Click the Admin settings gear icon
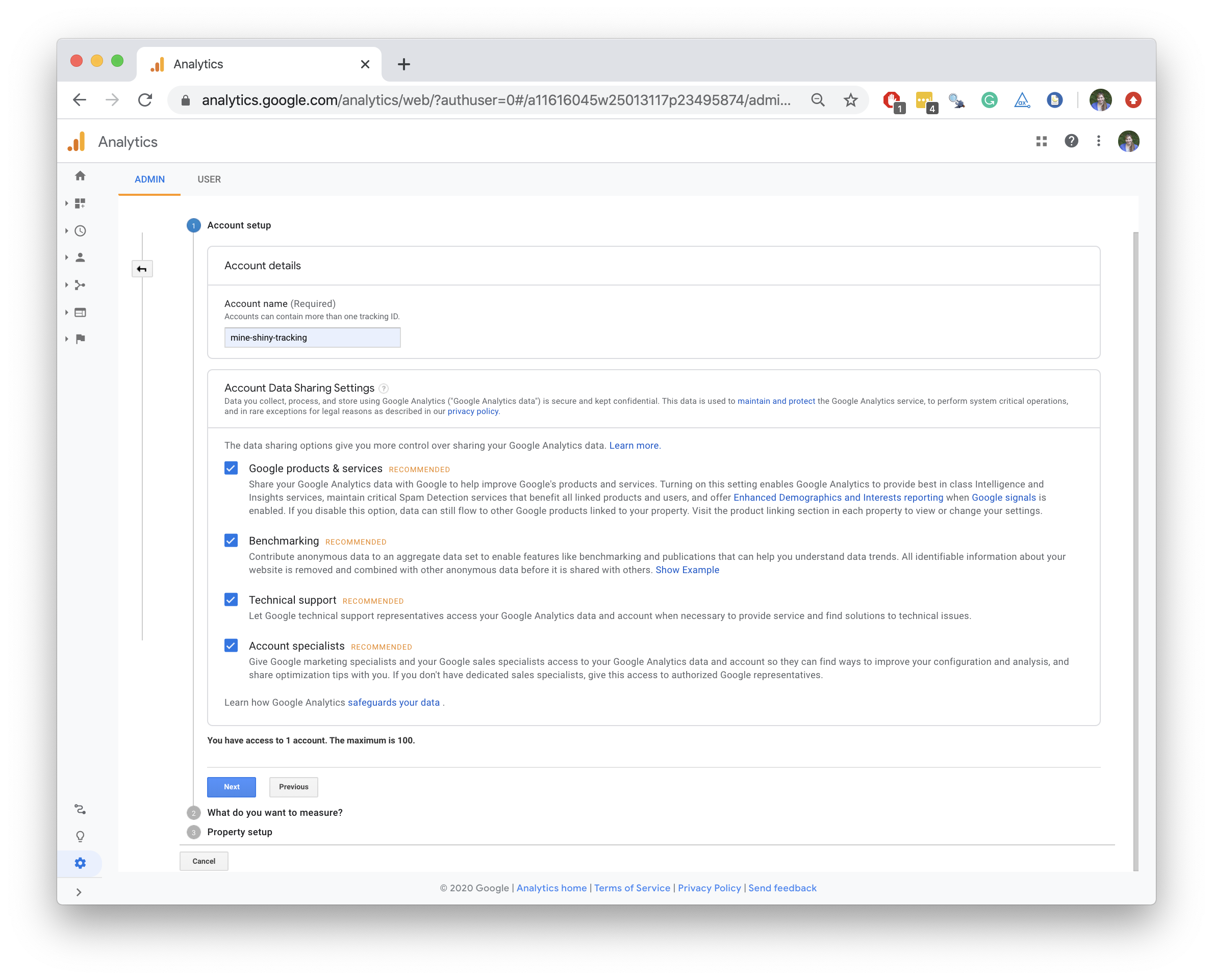The width and height of the screenshot is (1213, 980). [79, 863]
